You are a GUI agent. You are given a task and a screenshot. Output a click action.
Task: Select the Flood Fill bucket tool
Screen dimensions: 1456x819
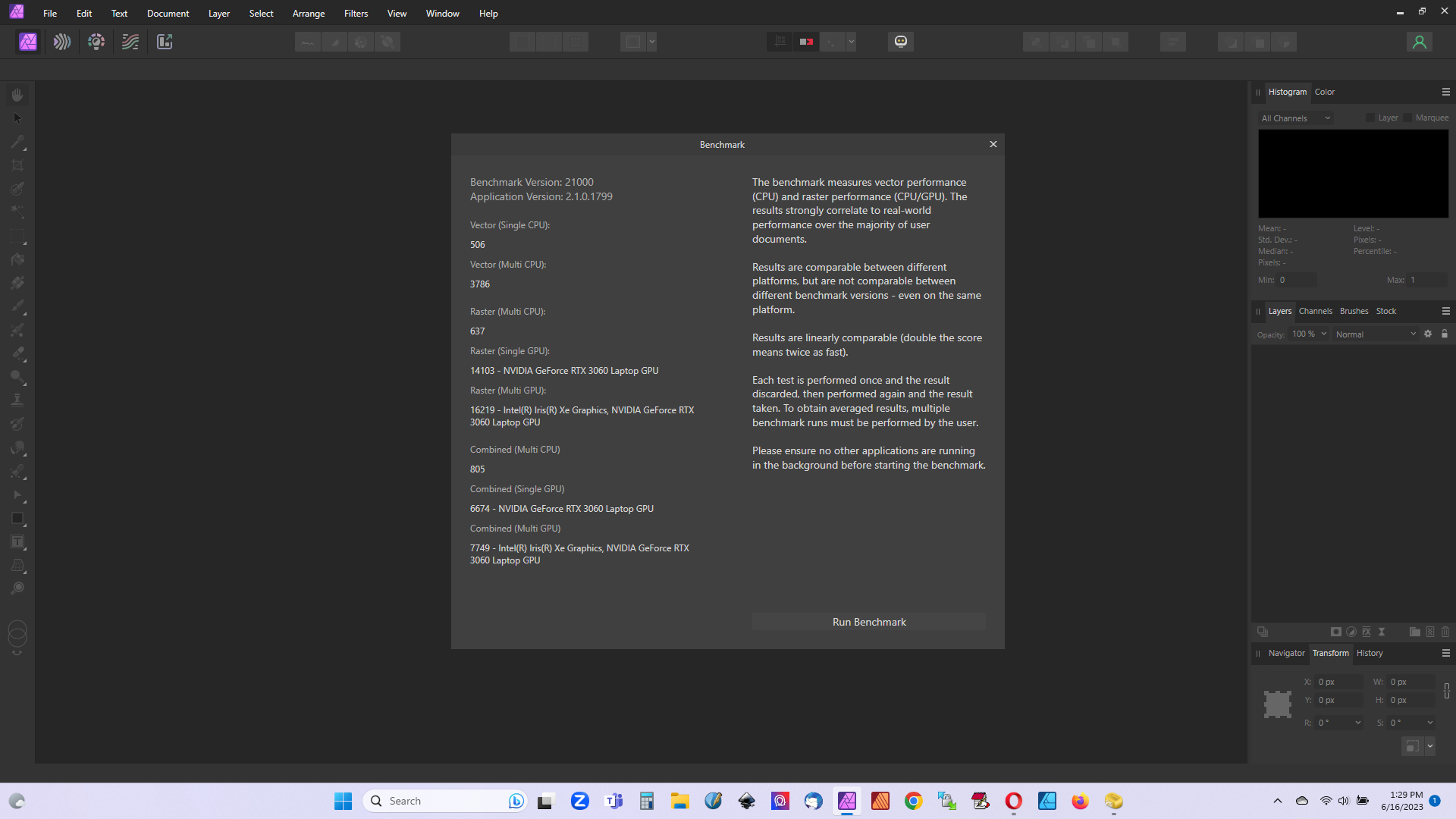coord(17,259)
